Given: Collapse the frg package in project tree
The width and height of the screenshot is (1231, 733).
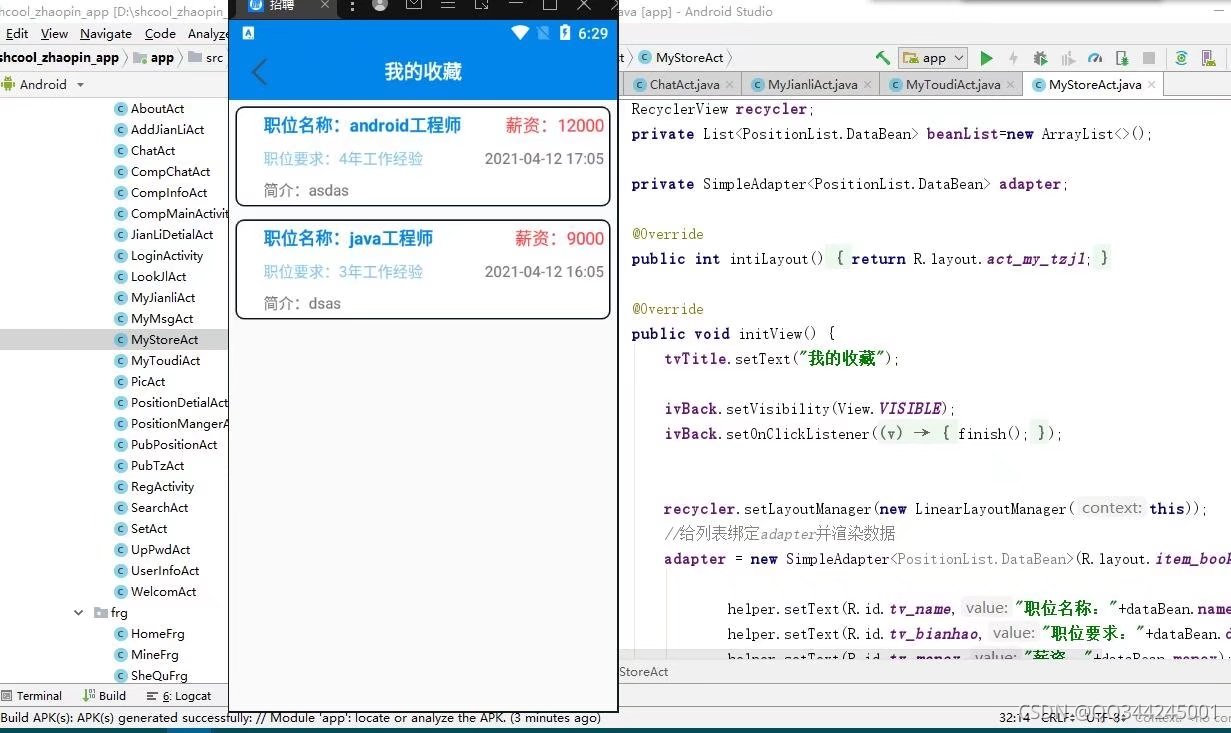Looking at the screenshot, I should point(79,613).
